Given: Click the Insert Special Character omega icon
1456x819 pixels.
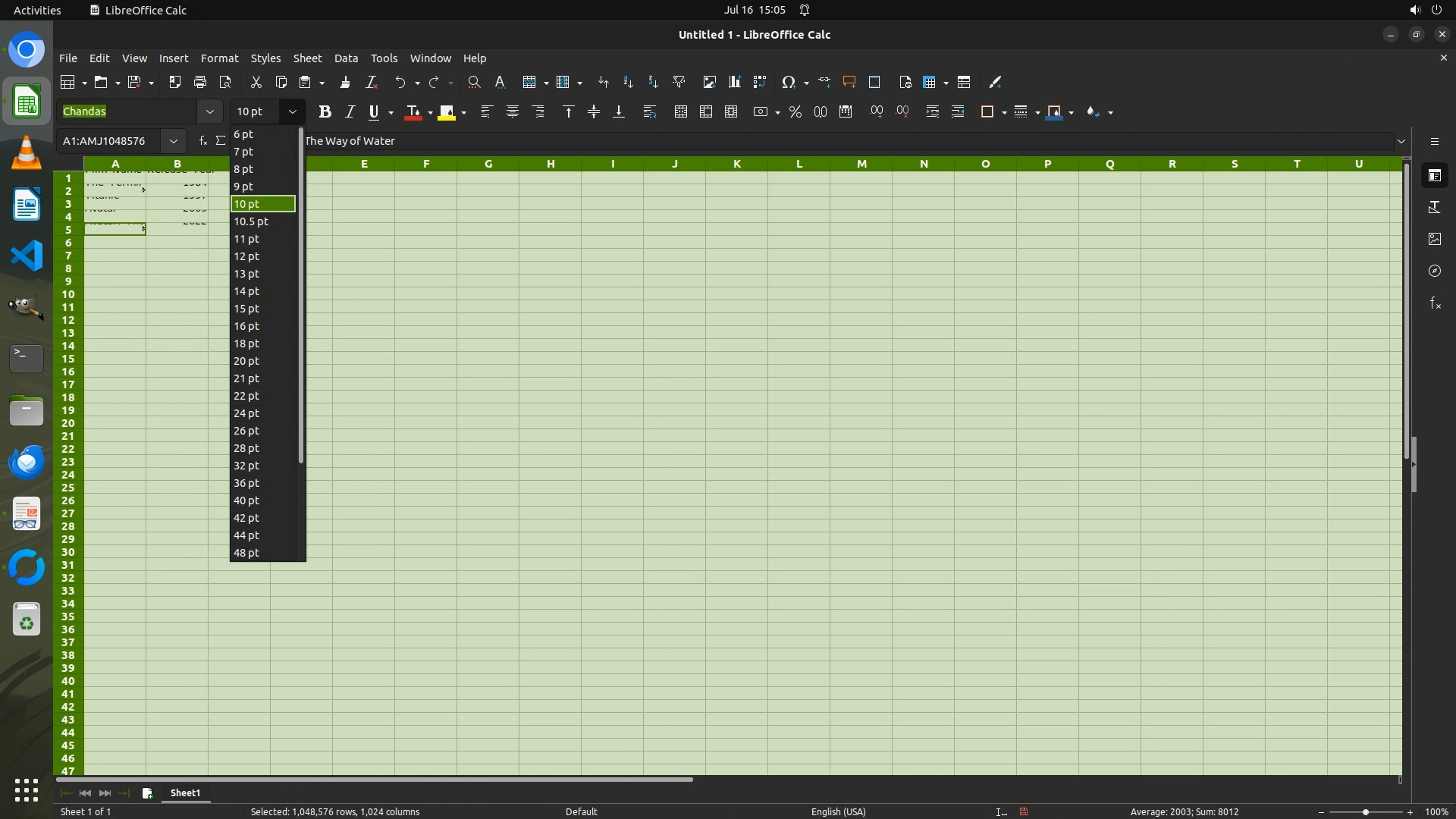Looking at the screenshot, I should pyautogui.click(x=789, y=82).
